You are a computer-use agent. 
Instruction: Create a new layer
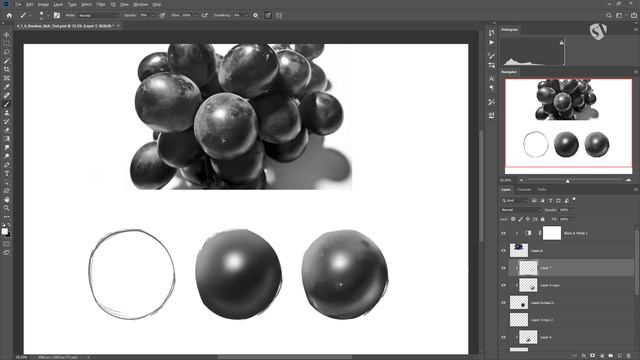[620, 356]
